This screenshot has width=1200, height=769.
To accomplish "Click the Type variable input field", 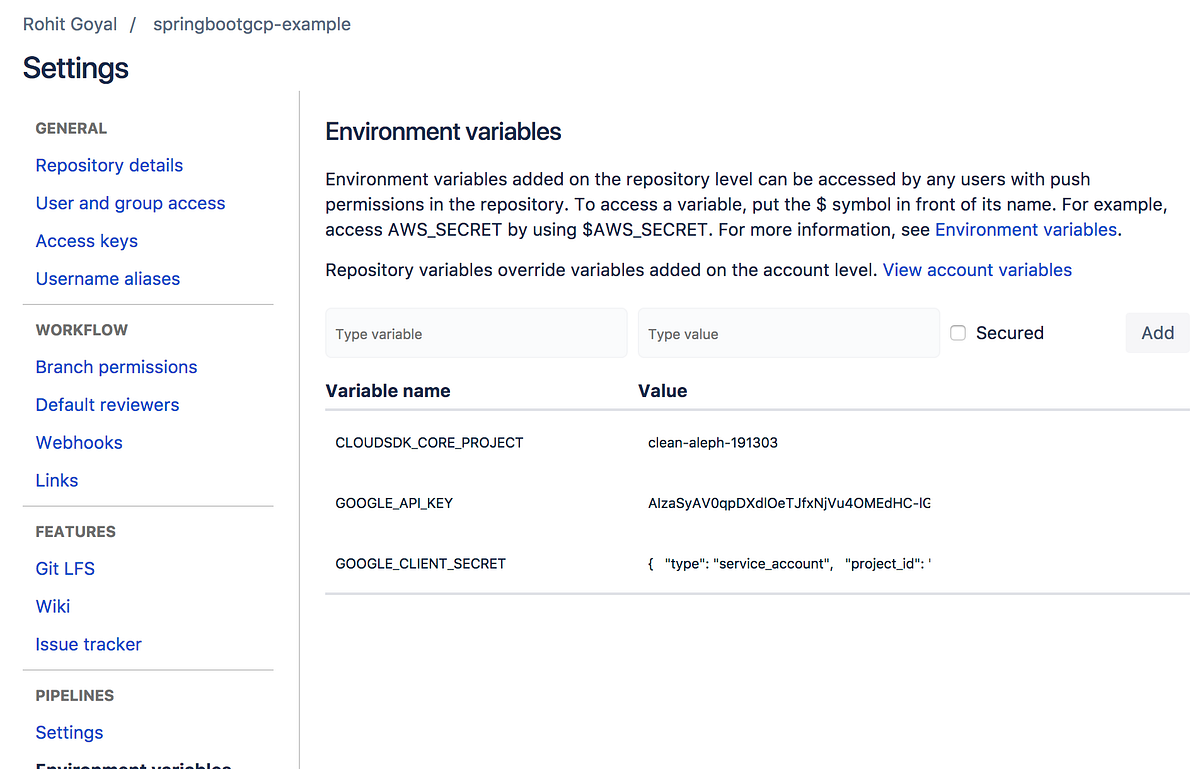I will [x=476, y=332].
